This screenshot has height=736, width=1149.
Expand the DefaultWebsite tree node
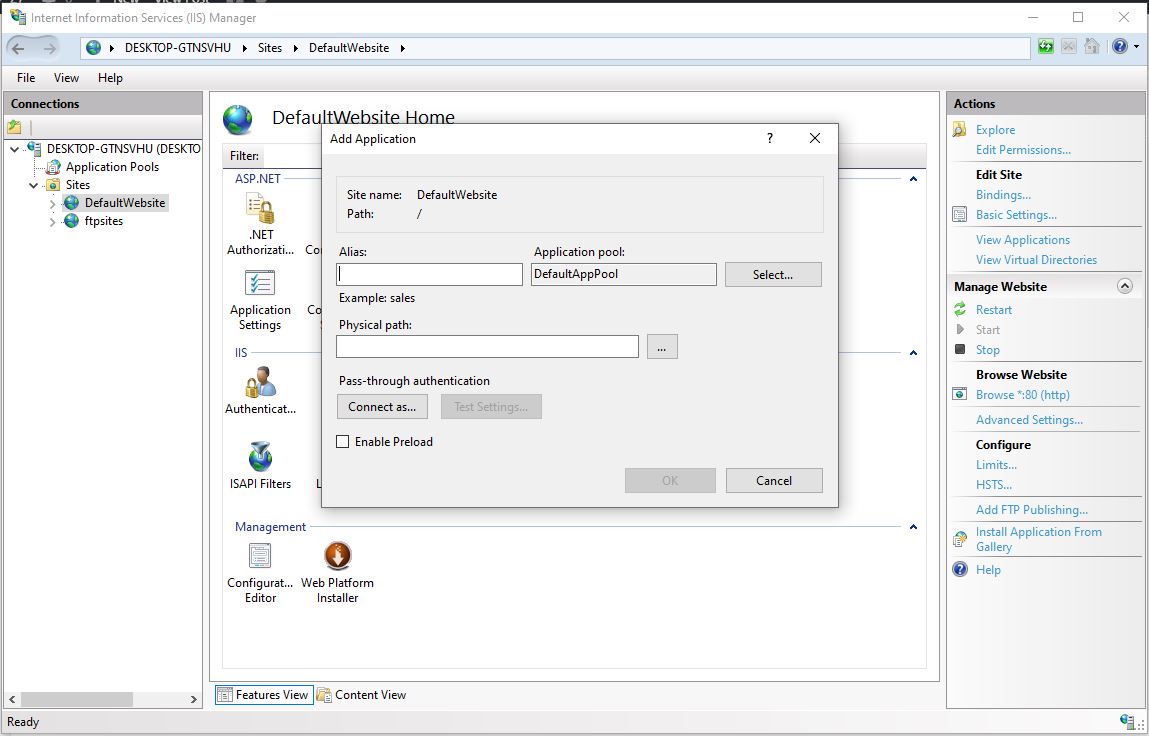53,203
